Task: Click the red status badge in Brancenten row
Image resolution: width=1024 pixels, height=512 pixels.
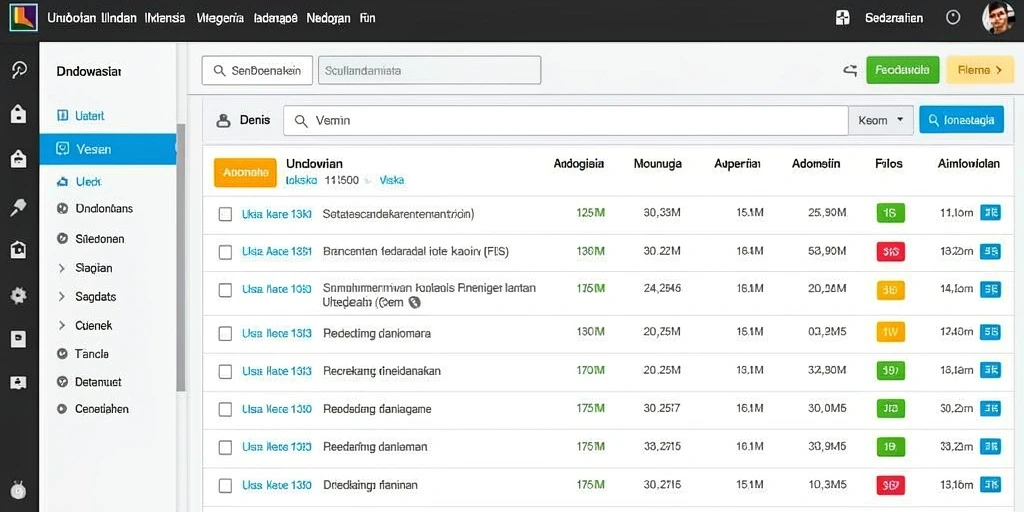Action: tap(890, 251)
